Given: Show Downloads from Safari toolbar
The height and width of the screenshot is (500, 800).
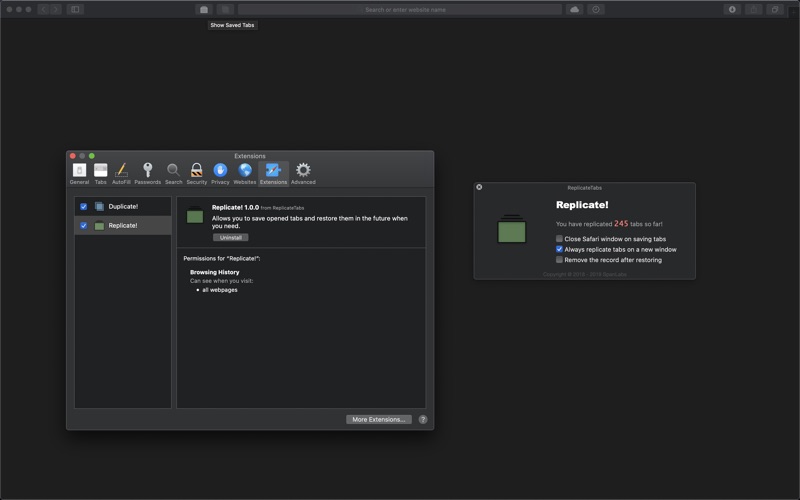Looking at the screenshot, I should click(x=732, y=9).
